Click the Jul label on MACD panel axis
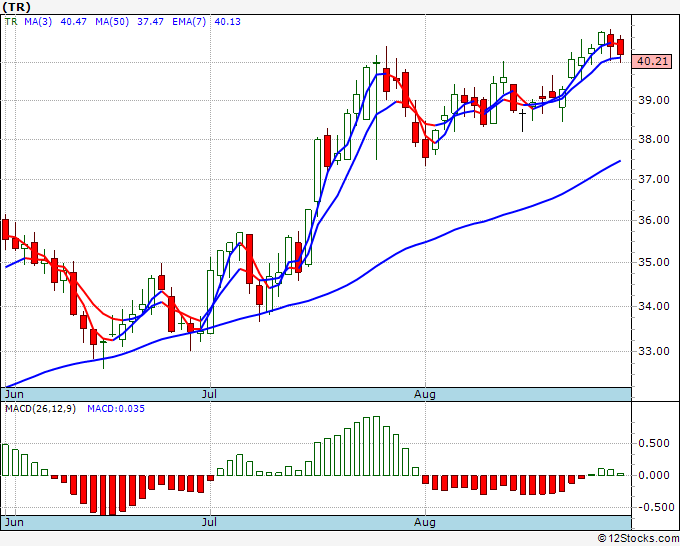 [209, 522]
